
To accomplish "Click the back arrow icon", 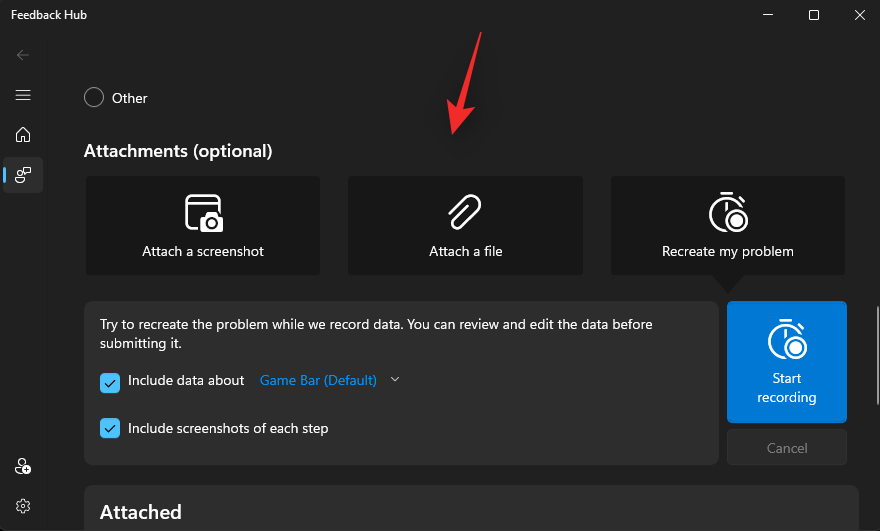I will click(23, 55).
